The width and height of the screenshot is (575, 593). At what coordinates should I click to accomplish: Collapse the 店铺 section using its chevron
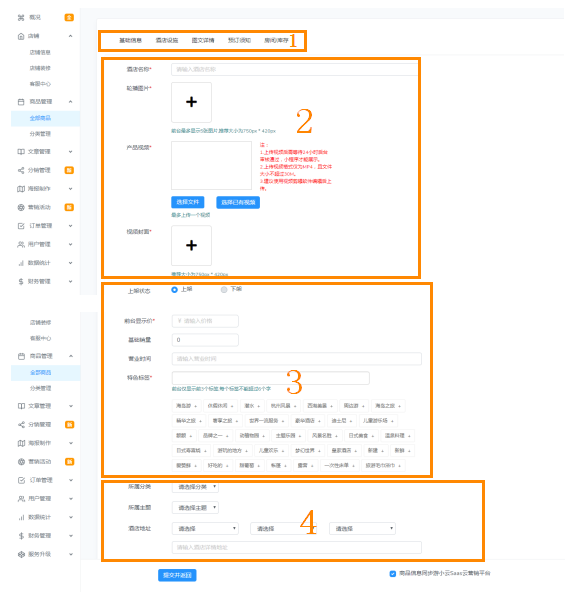[70, 36]
